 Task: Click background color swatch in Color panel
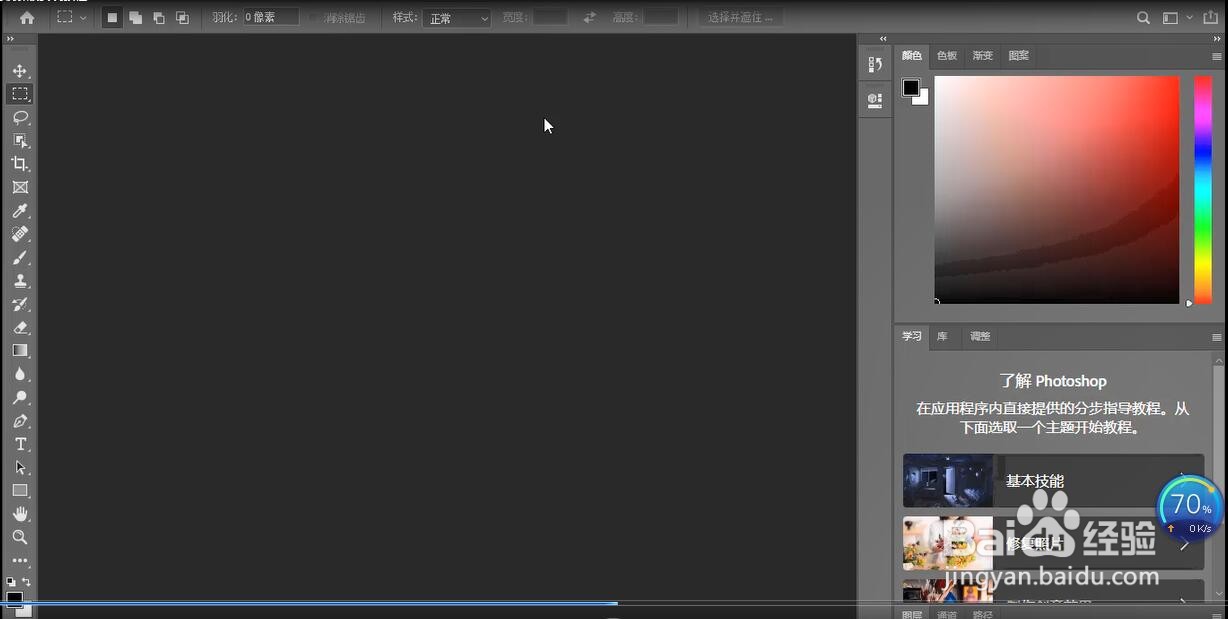[923, 99]
